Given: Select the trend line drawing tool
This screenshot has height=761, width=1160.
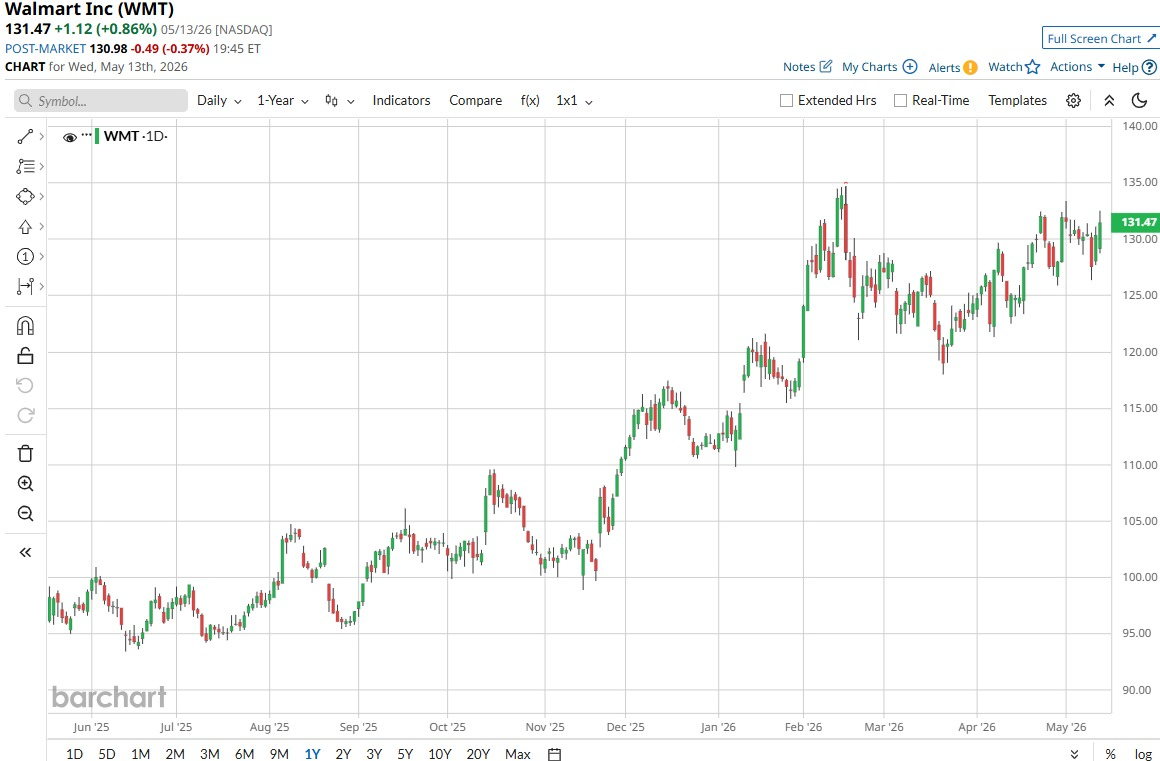Looking at the screenshot, I should [x=25, y=137].
